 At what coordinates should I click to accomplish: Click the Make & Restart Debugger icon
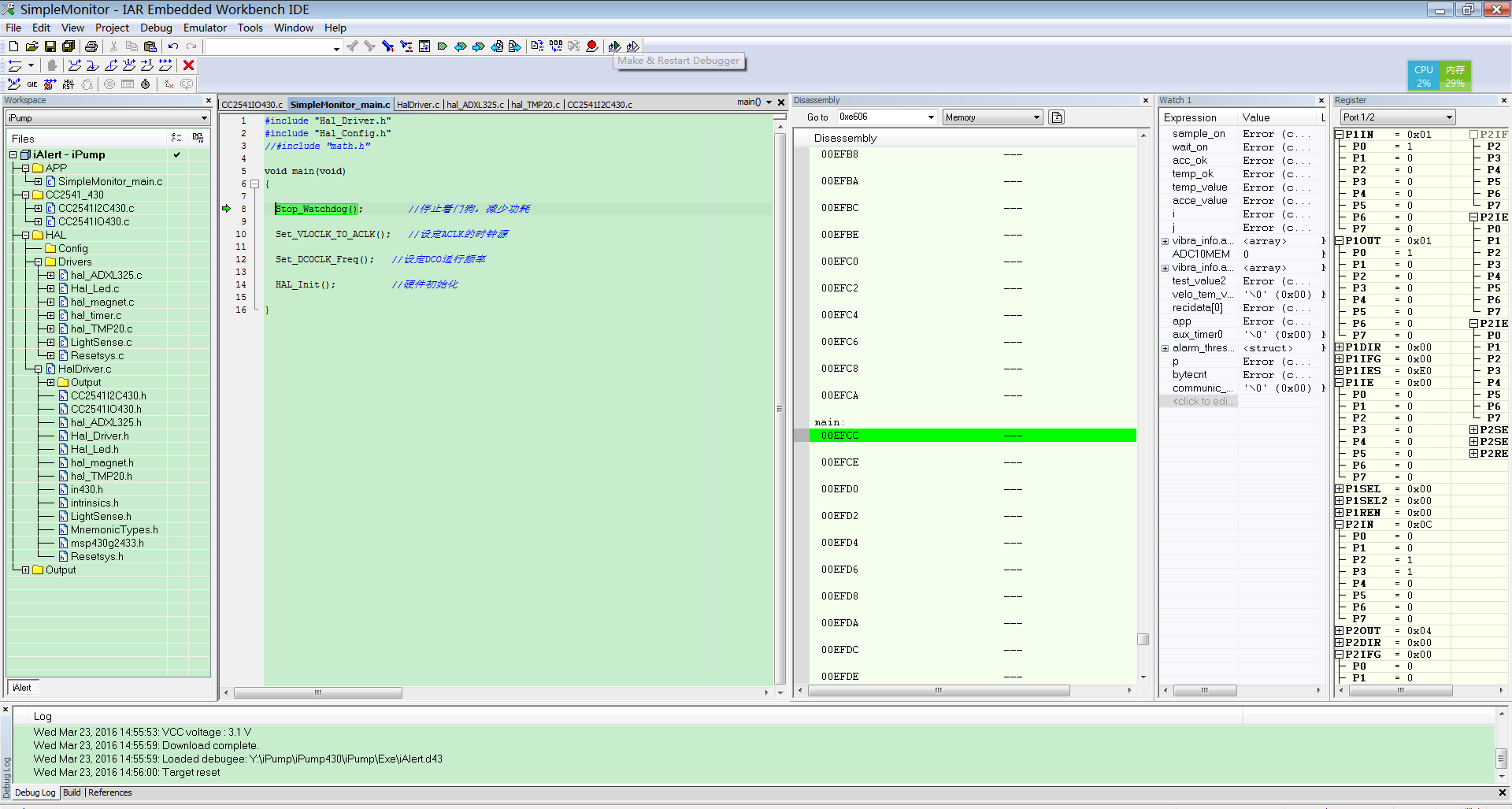pyautogui.click(x=614, y=46)
